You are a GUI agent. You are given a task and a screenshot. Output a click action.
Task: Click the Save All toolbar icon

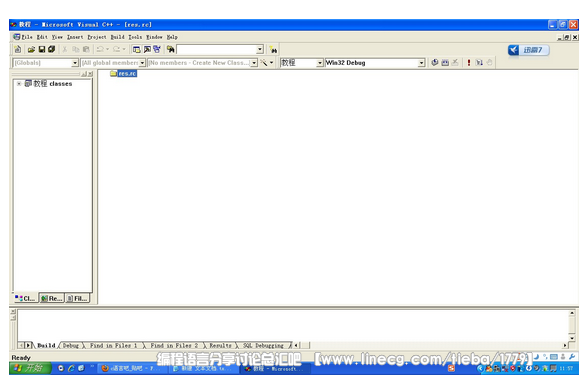point(51,49)
